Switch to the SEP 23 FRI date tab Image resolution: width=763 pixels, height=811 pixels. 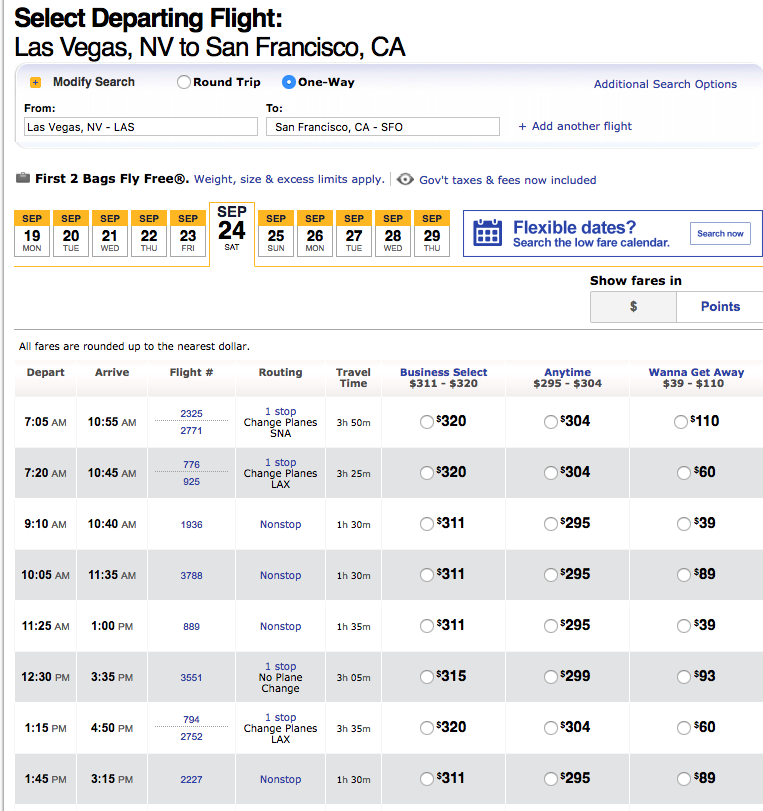click(x=188, y=233)
